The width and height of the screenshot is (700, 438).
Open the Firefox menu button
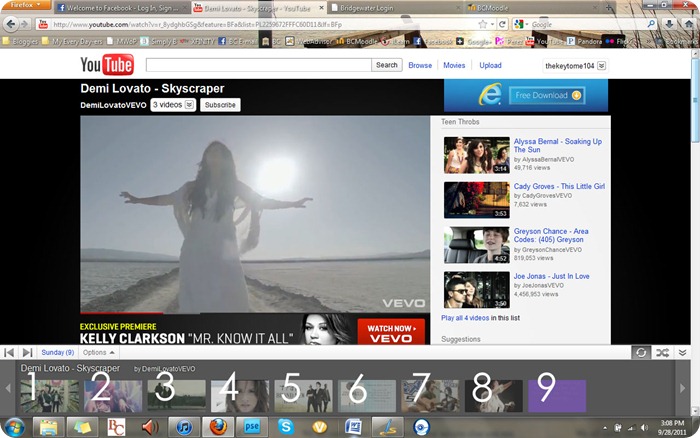coord(25,5)
